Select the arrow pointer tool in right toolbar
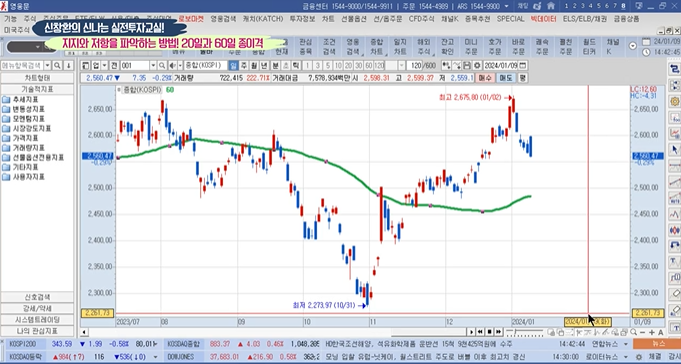 tap(674, 150)
